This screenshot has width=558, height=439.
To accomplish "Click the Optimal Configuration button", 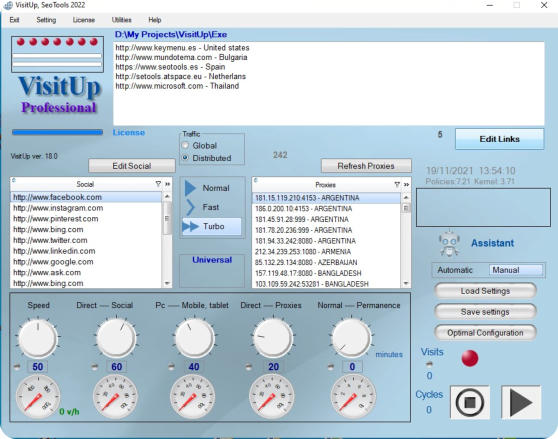I will point(485,333).
